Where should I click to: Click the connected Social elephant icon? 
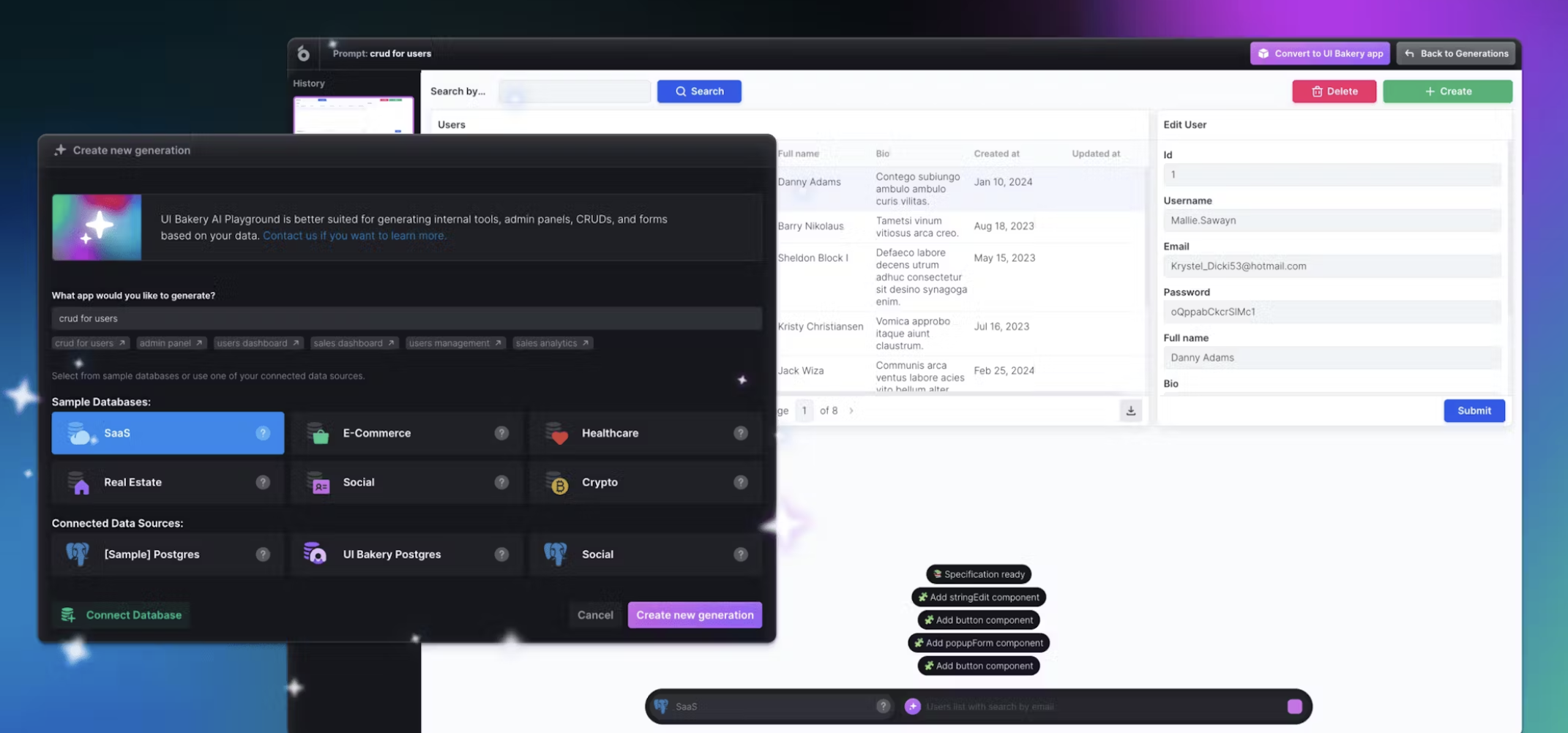tap(555, 554)
